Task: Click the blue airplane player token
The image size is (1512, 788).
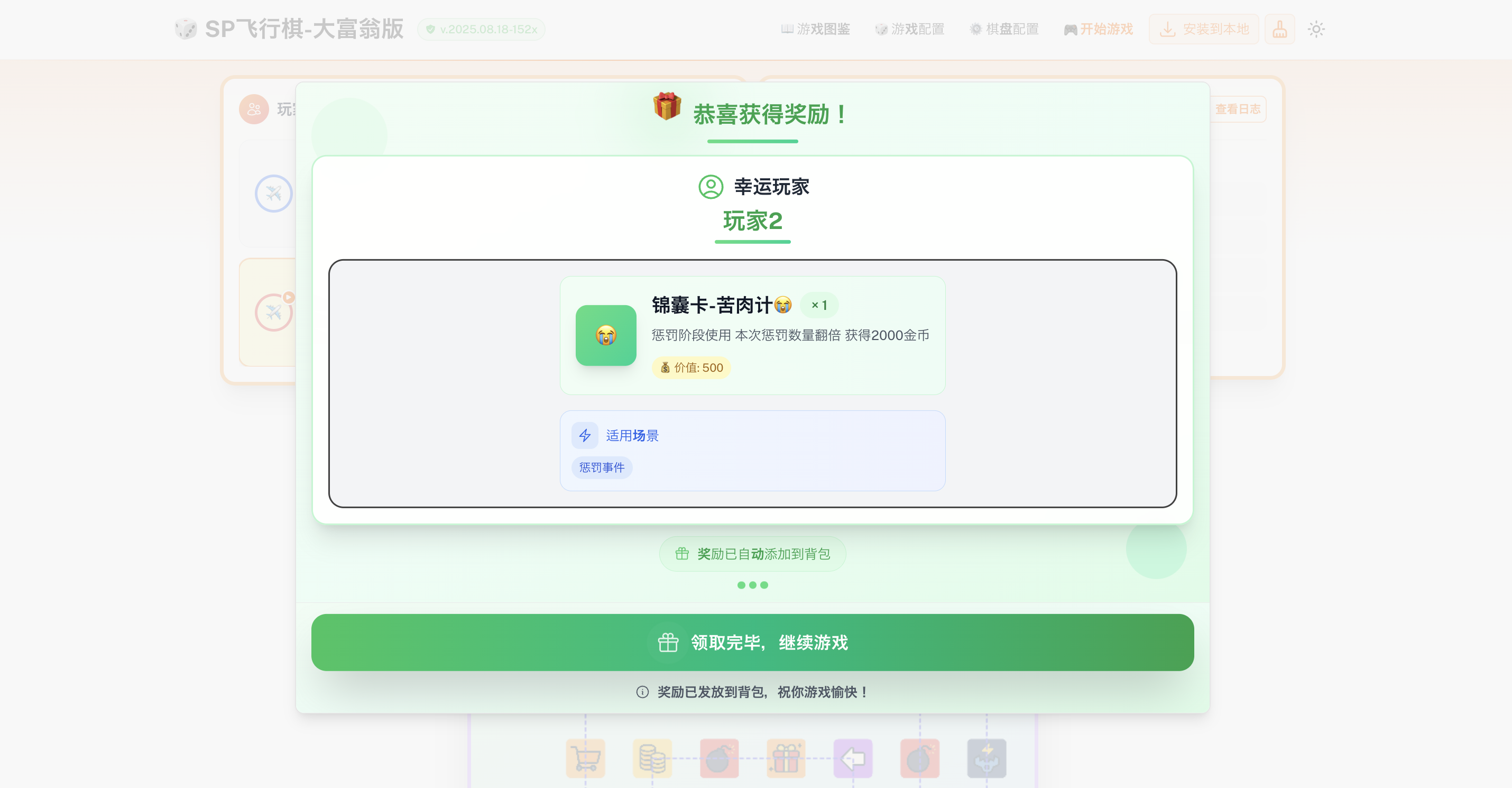Action: 273,193
